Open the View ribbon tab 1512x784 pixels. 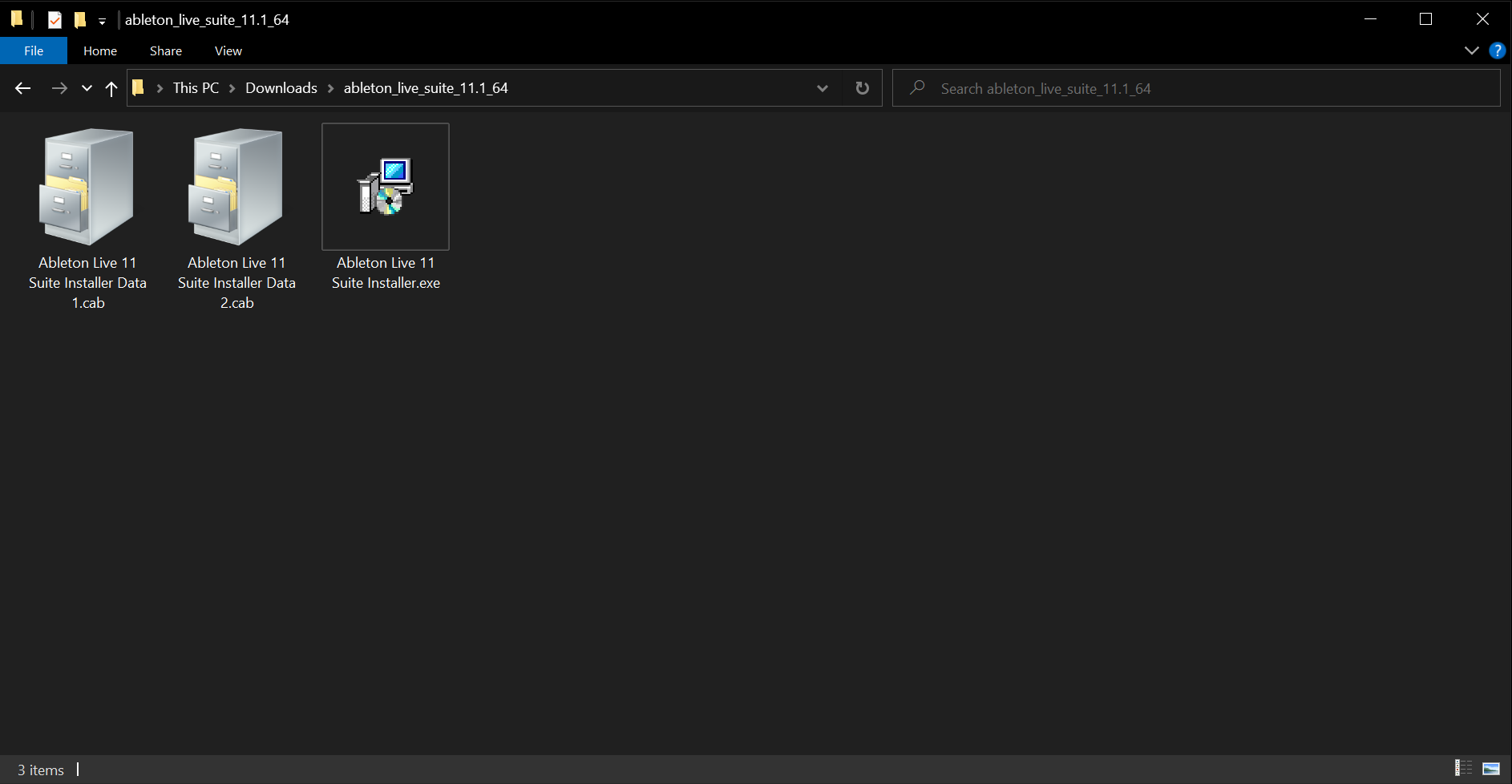click(228, 51)
